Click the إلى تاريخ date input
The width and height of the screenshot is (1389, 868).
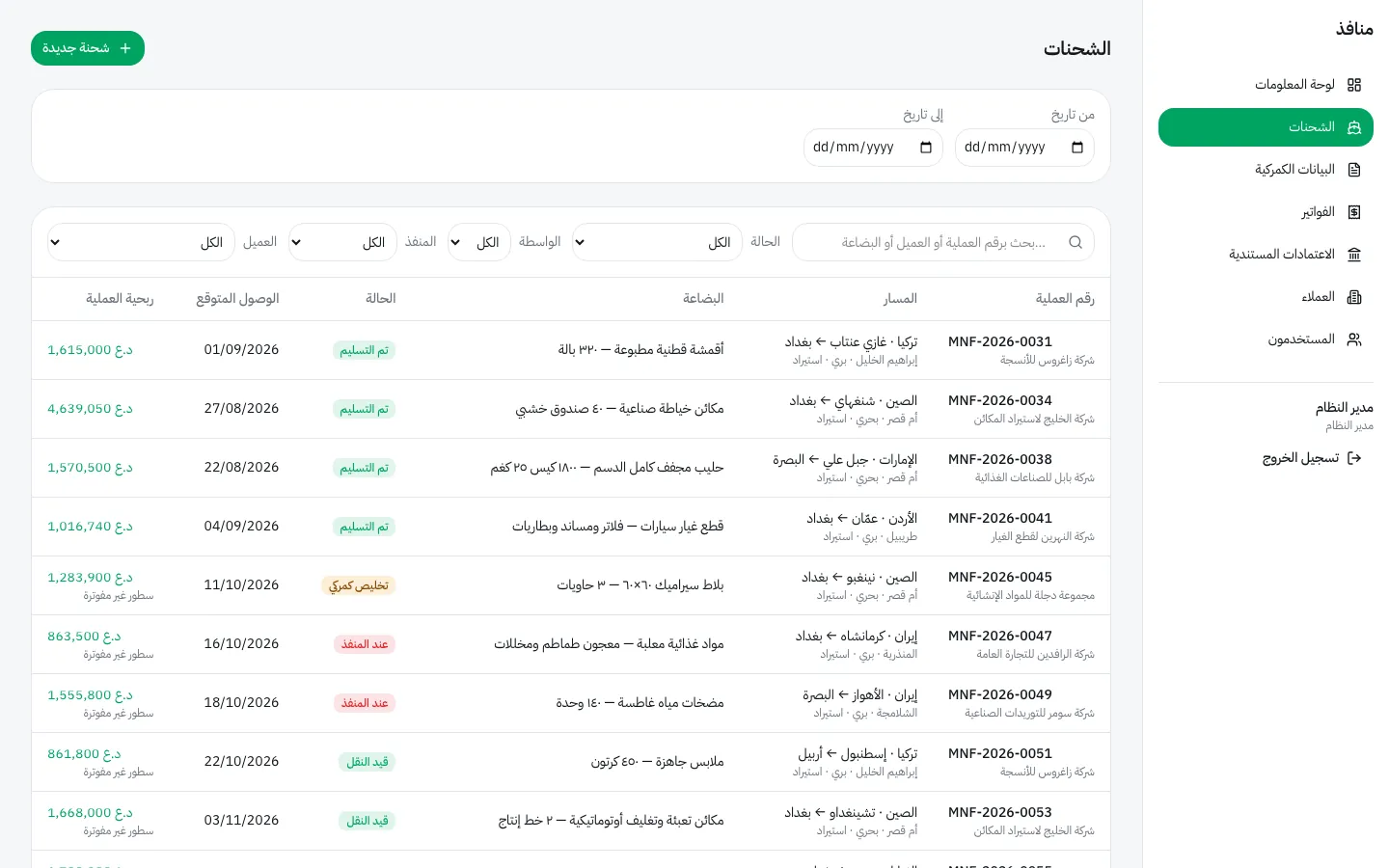tap(873, 148)
